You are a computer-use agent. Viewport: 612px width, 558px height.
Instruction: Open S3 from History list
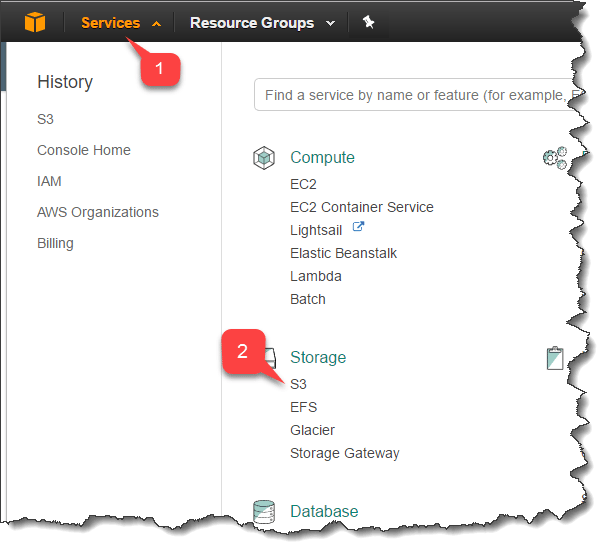pyautogui.click(x=45, y=119)
